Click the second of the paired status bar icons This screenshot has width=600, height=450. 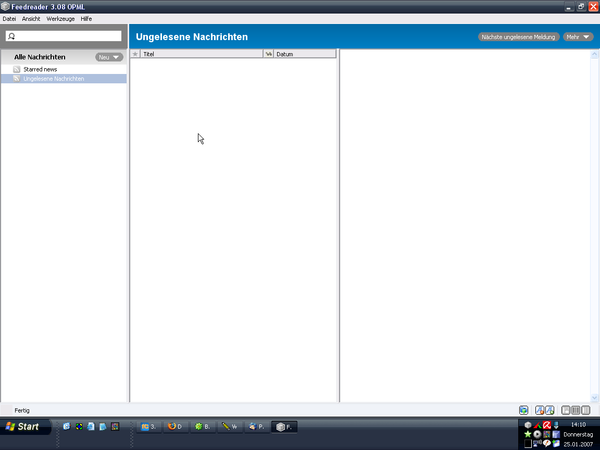click(x=550, y=410)
